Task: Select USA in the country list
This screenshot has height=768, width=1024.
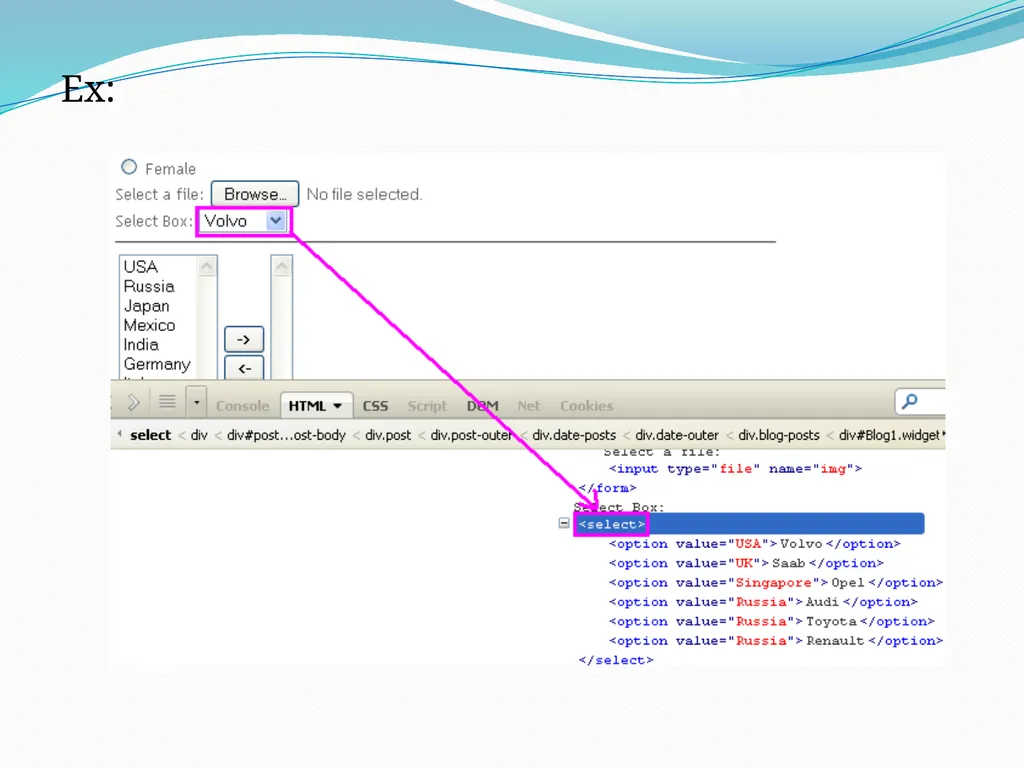Action: point(140,266)
